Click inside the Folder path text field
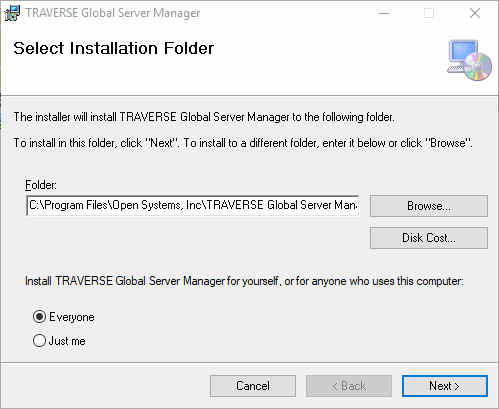This screenshot has height=409, width=499. coord(193,205)
